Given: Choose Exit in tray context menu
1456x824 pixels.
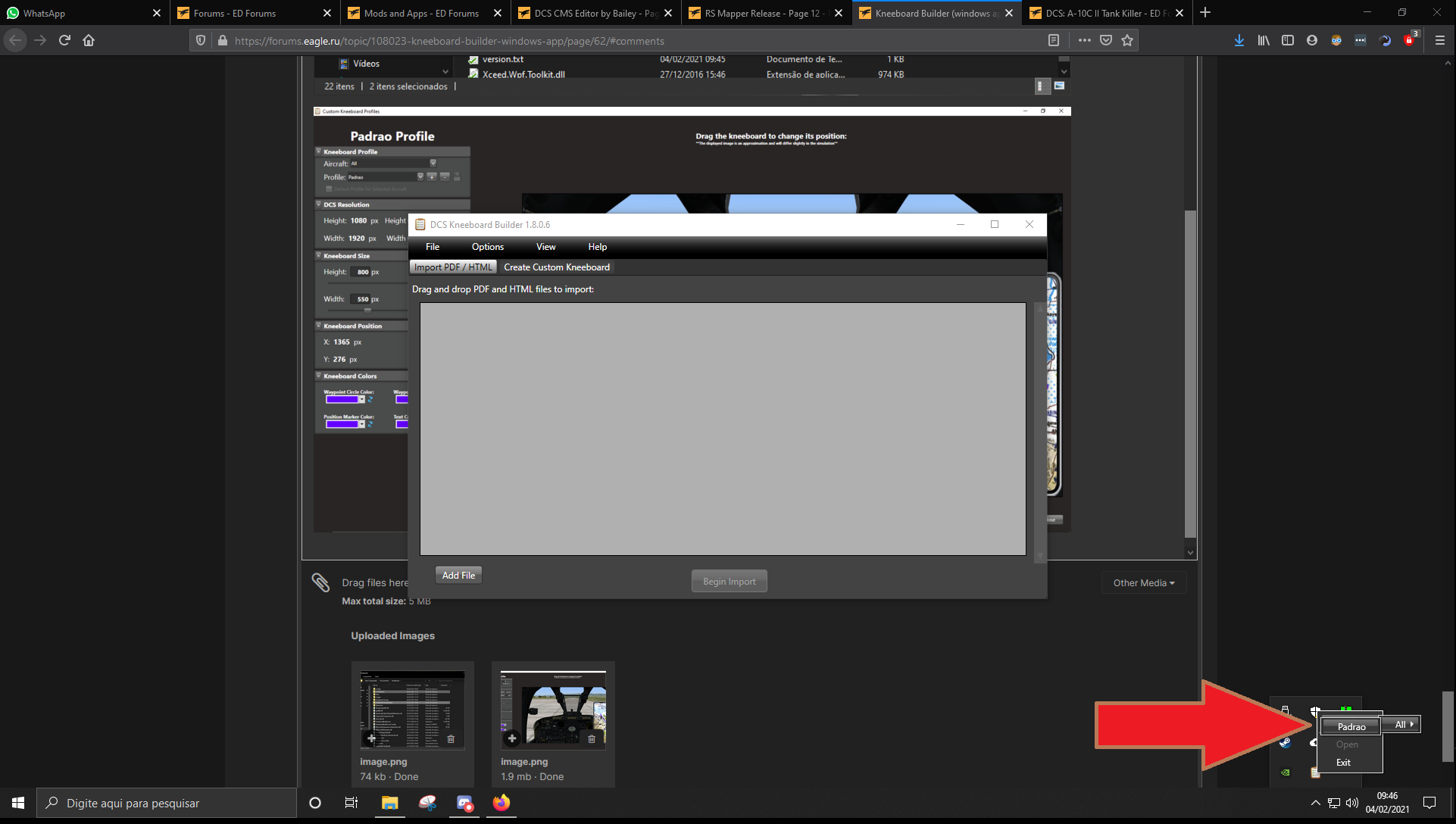Looking at the screenshot, I should click(x=1343, y=763).
